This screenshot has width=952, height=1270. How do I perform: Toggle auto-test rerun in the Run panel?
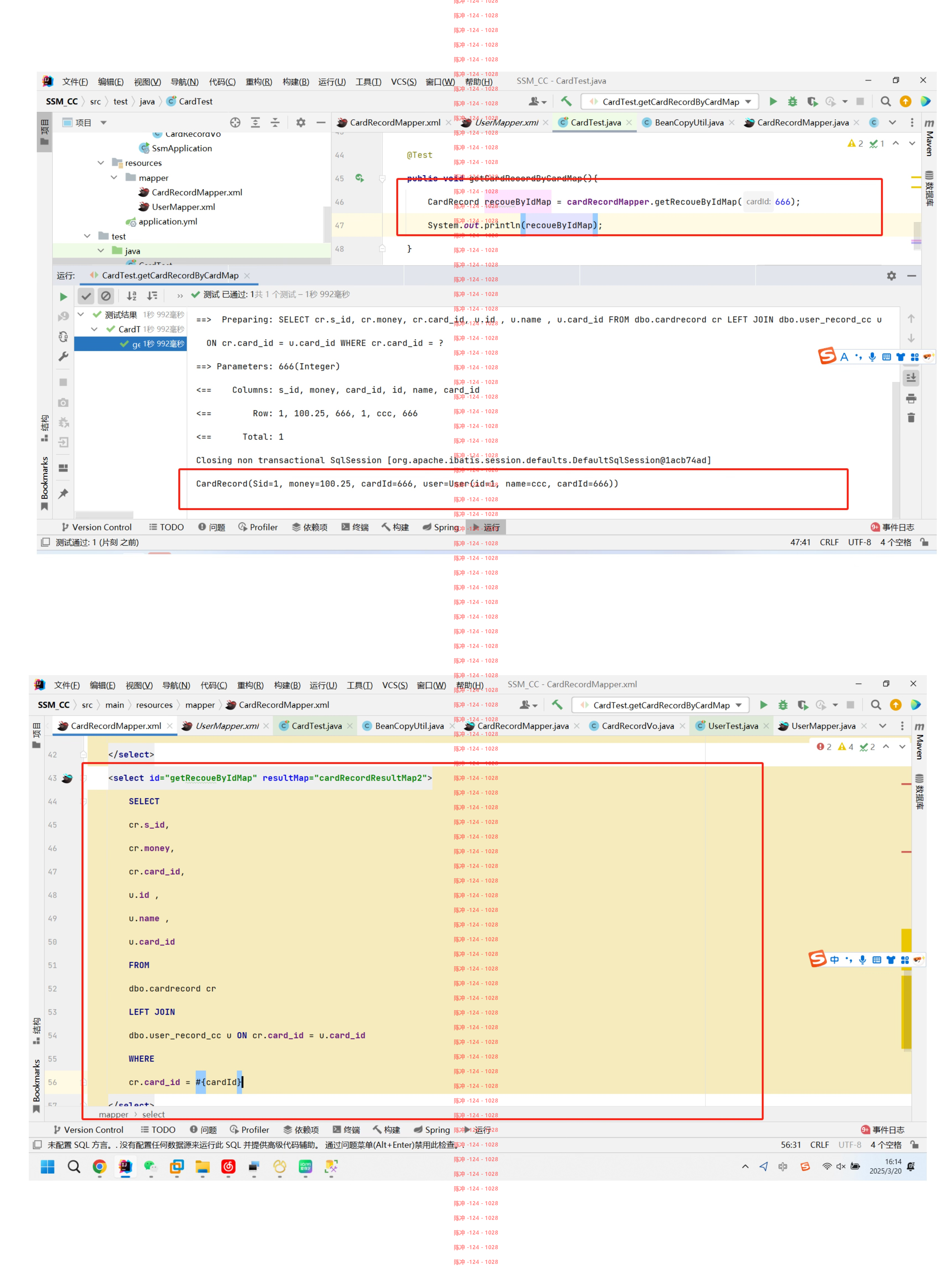click(63, 336)
